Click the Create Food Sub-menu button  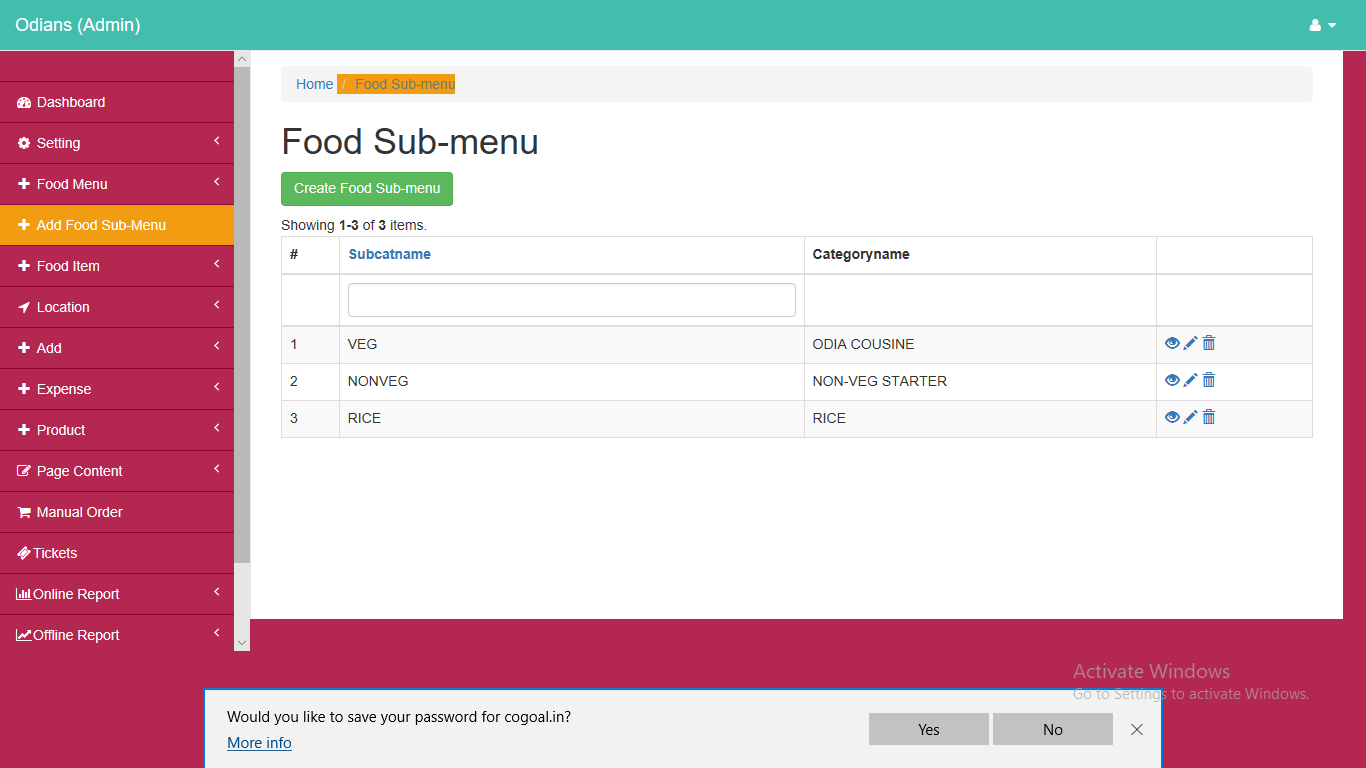point(367,188)
